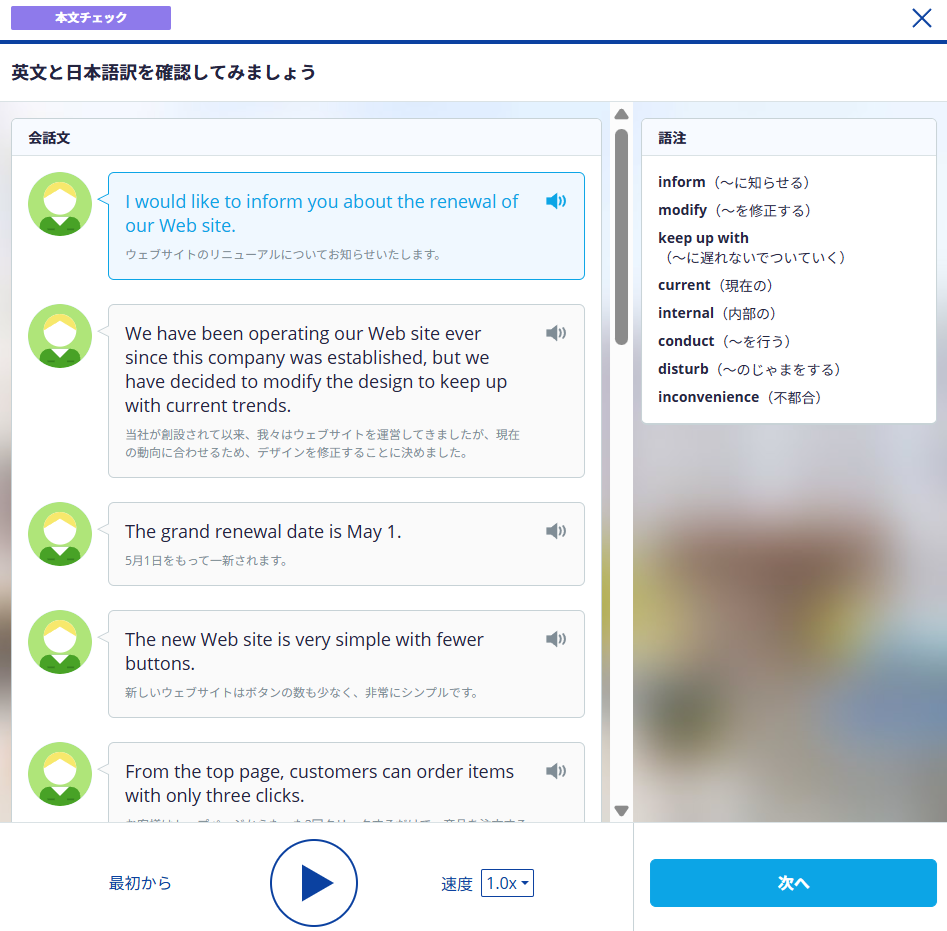This screenshot has height=931, width=947.
Task: Click the 本文チェック label tab
Action: [x=91, y=18]
